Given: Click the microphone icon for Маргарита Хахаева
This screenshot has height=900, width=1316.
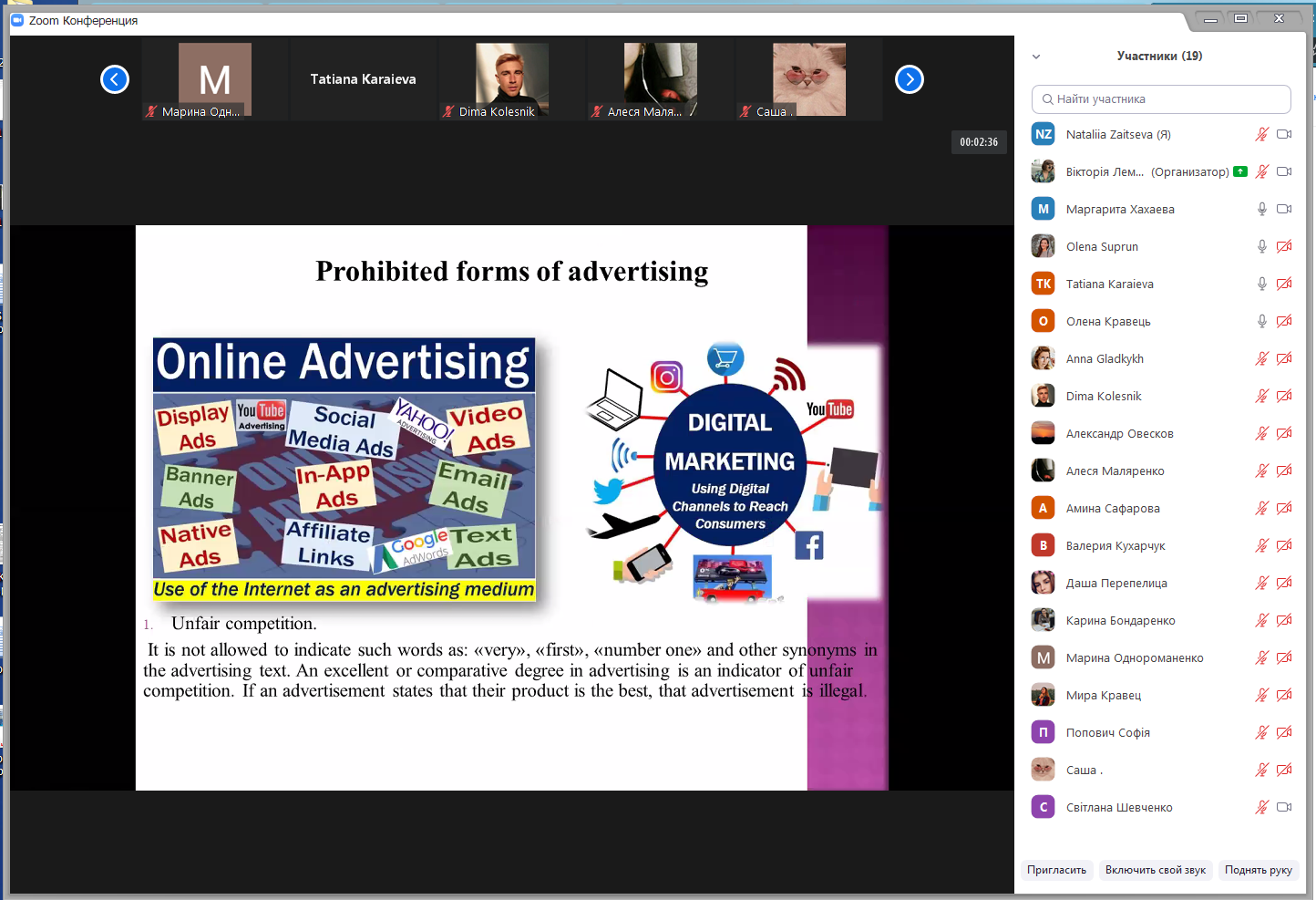Looking at the screenshot, I should click(1262, 209).
